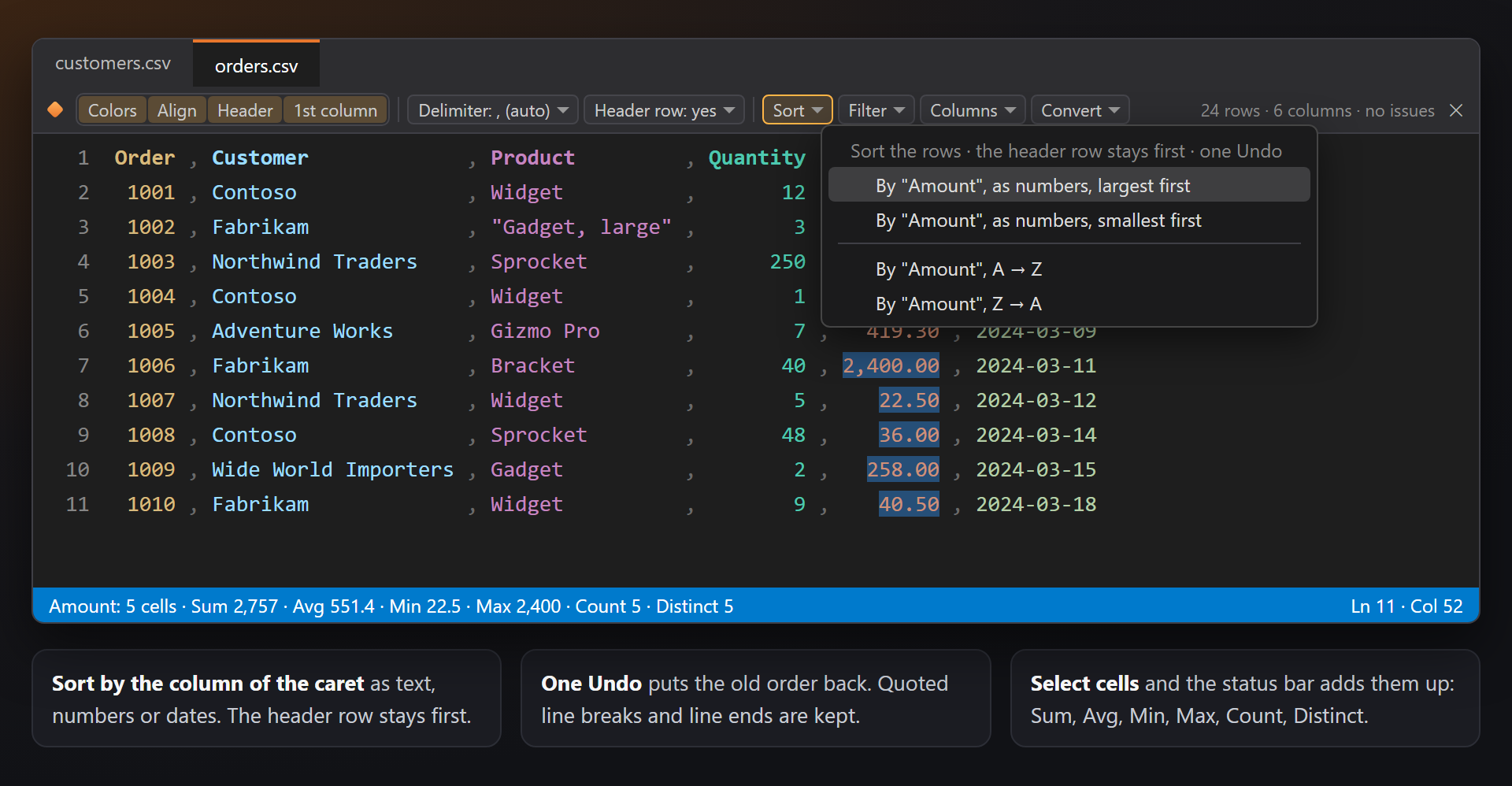Open the Header row dropdown

point(665,110)
